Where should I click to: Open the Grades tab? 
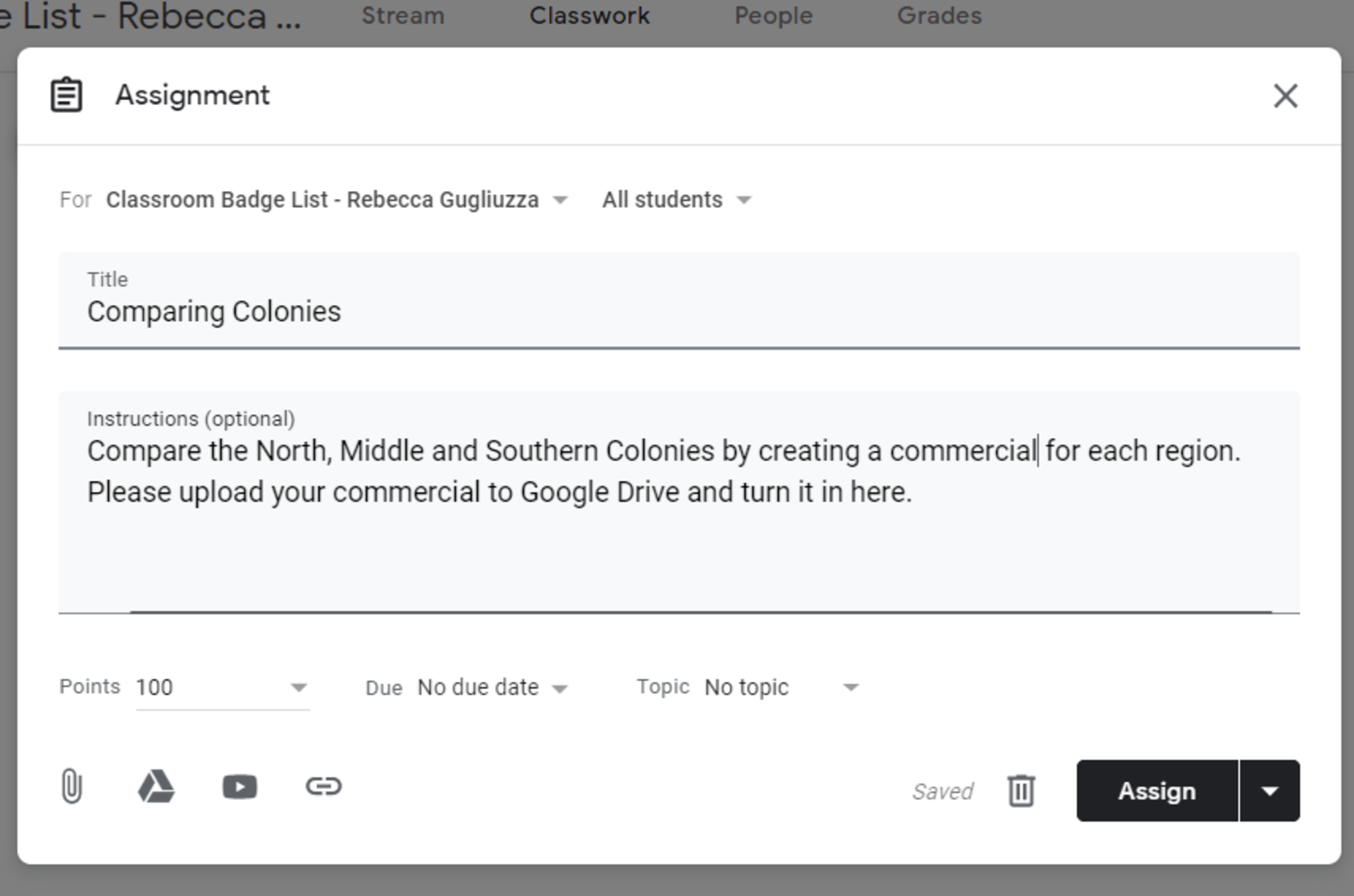click(939, 16)
